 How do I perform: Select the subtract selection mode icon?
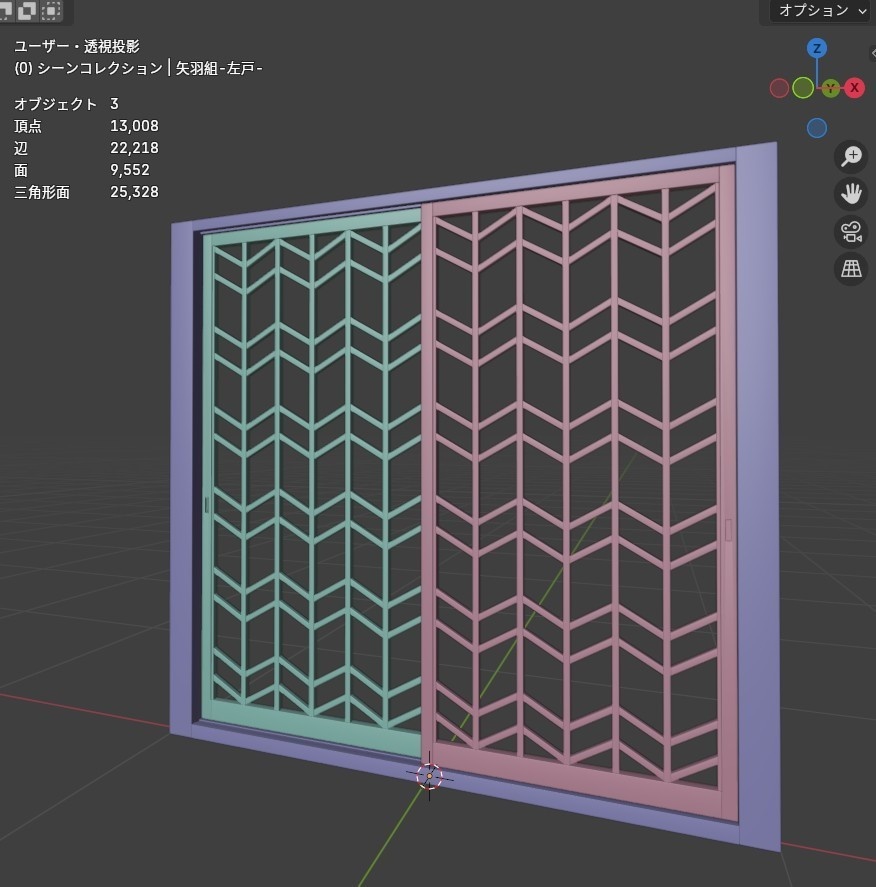tap(6, 10)
